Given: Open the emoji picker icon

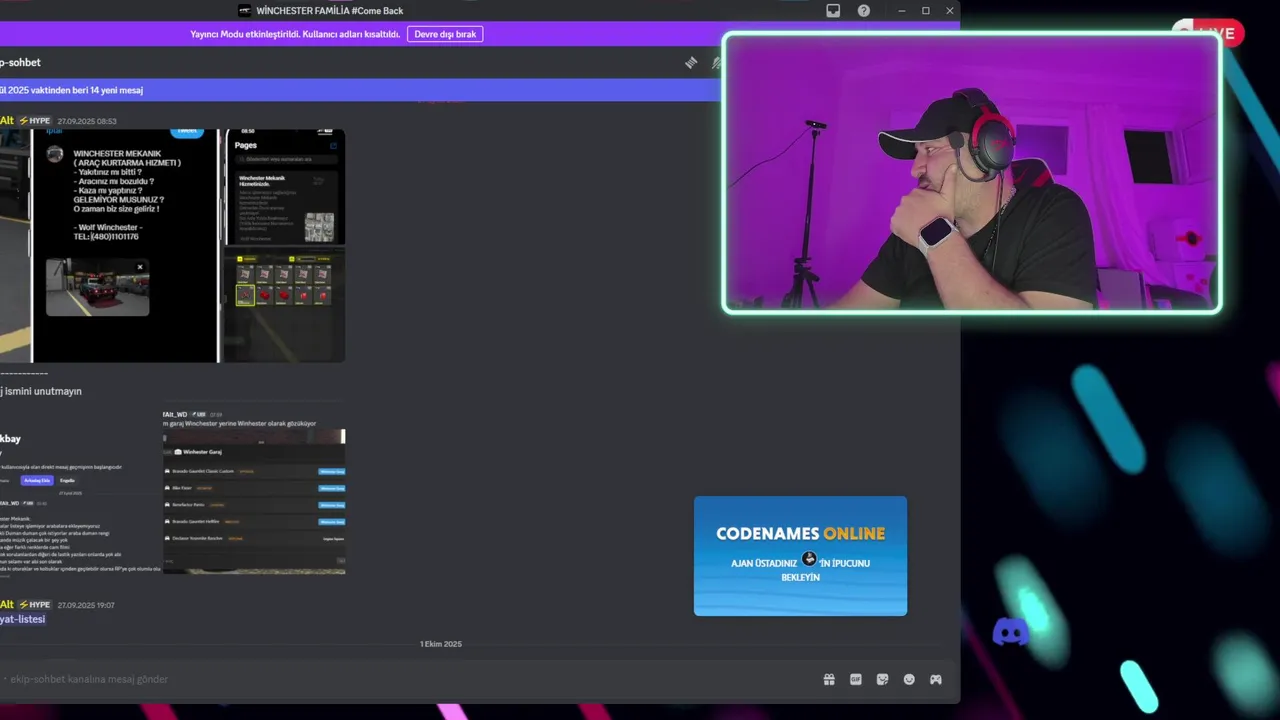Looking at the screenshot, I should tap(909, 679).
